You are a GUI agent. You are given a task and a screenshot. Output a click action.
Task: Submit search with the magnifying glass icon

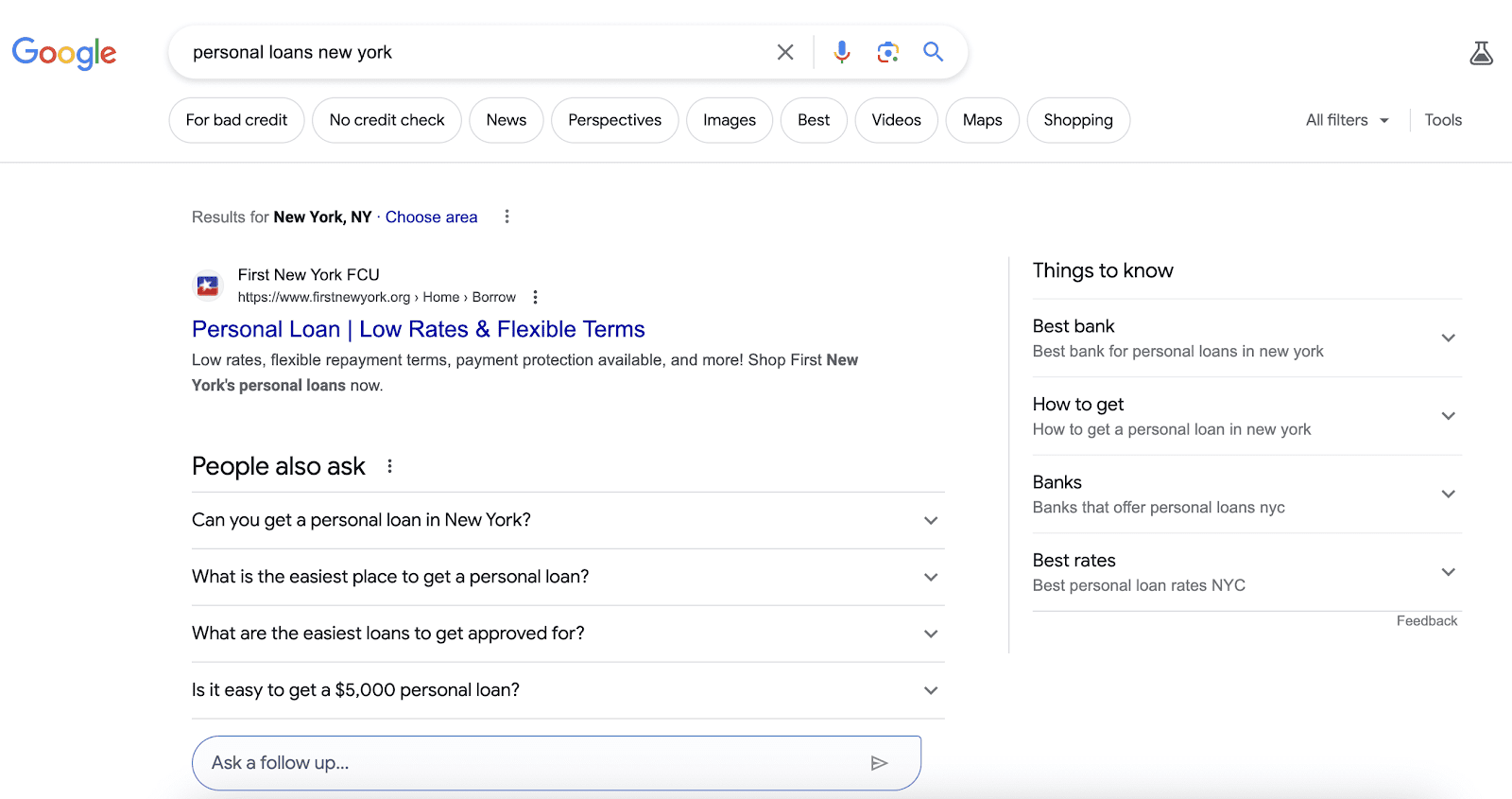click(934, 52)
